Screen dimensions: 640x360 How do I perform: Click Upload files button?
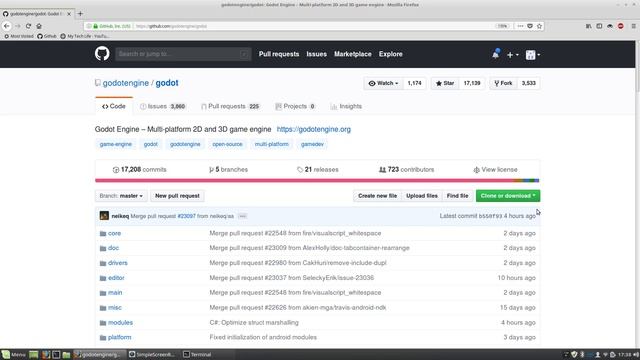pyautogui.click(x=422, y=196)
